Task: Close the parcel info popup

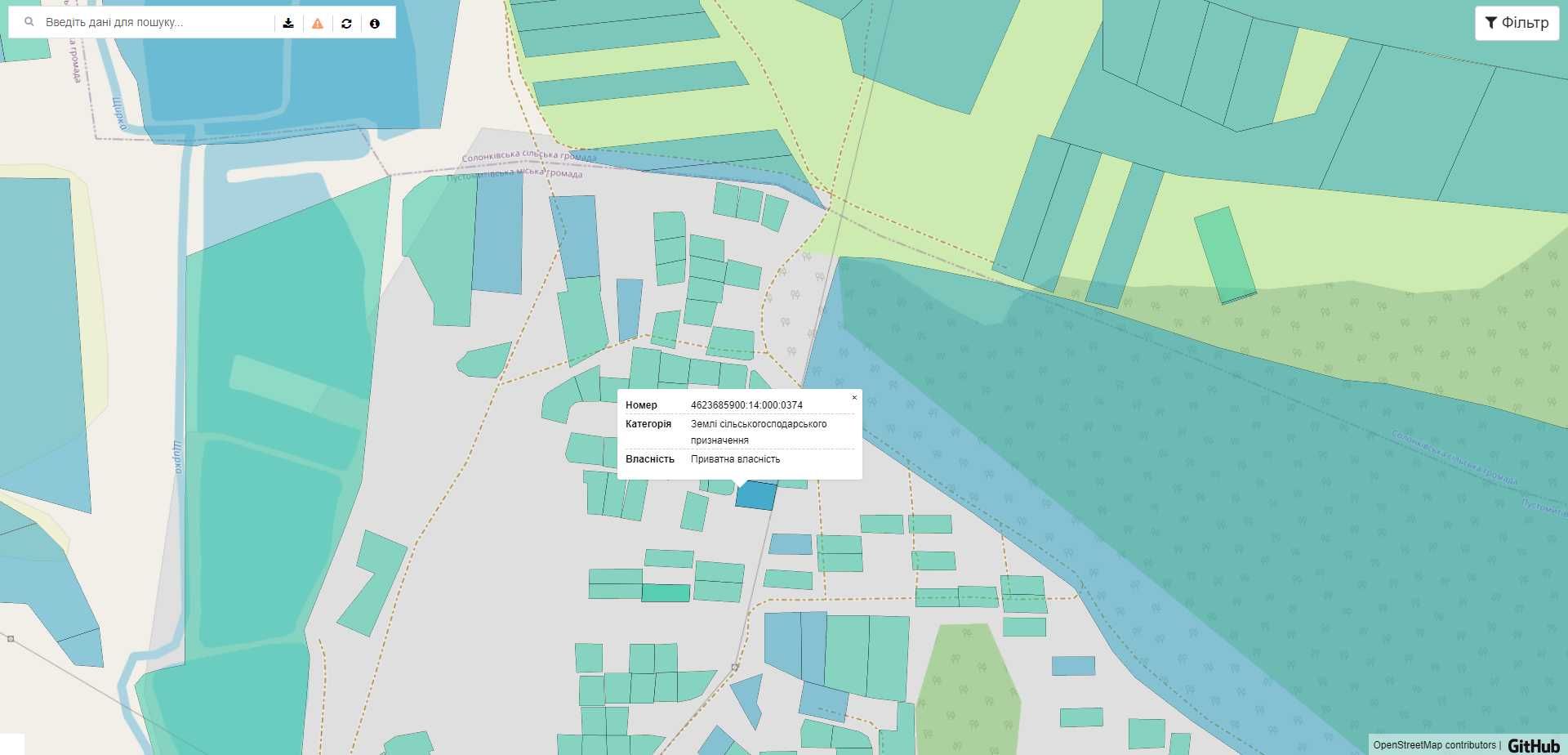Action: [854, 398]
